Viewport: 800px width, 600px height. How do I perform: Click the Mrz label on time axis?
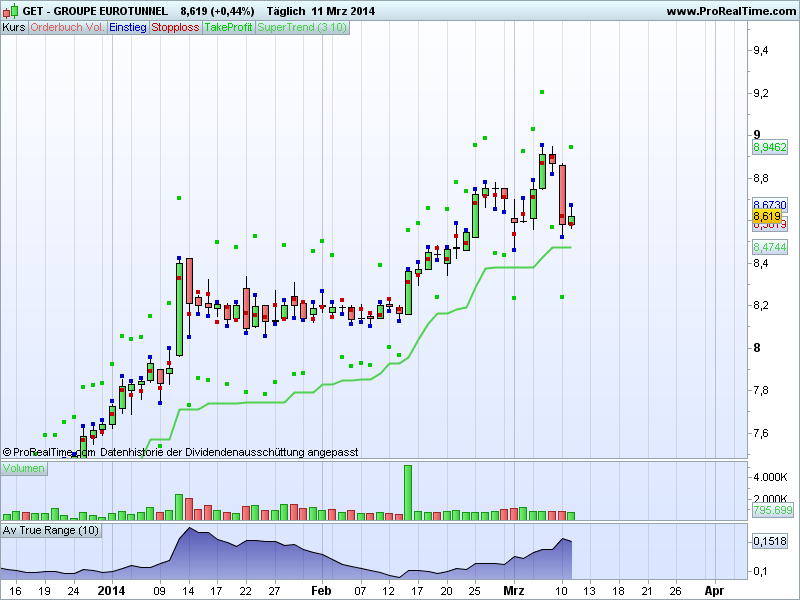(x=514, y=591)
